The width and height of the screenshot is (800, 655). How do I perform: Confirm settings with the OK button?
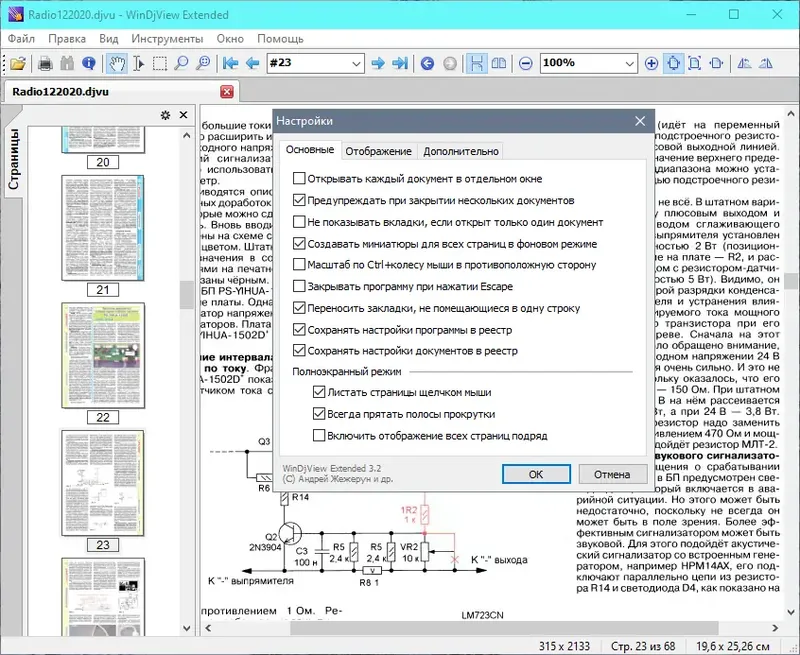pyautogui.click(x=536, y=474)
